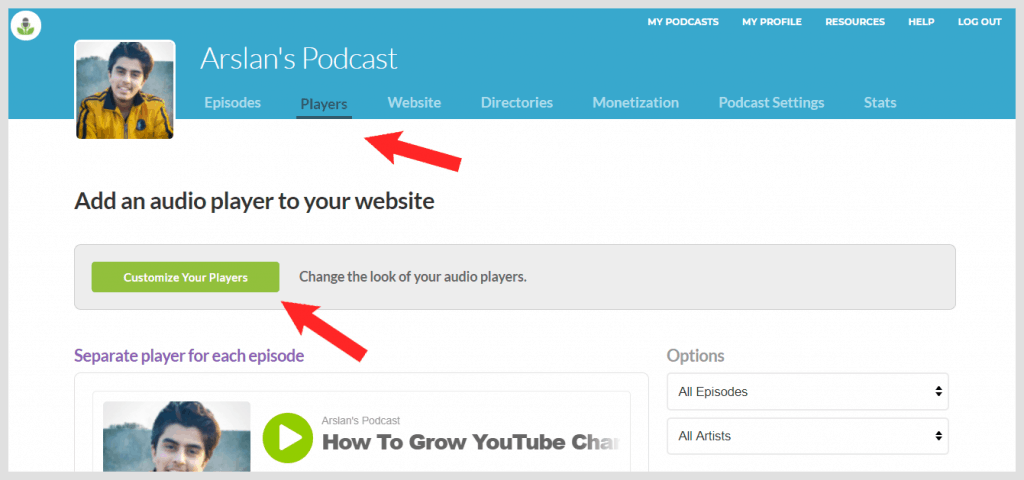View the Stats tab

point(880,103)
